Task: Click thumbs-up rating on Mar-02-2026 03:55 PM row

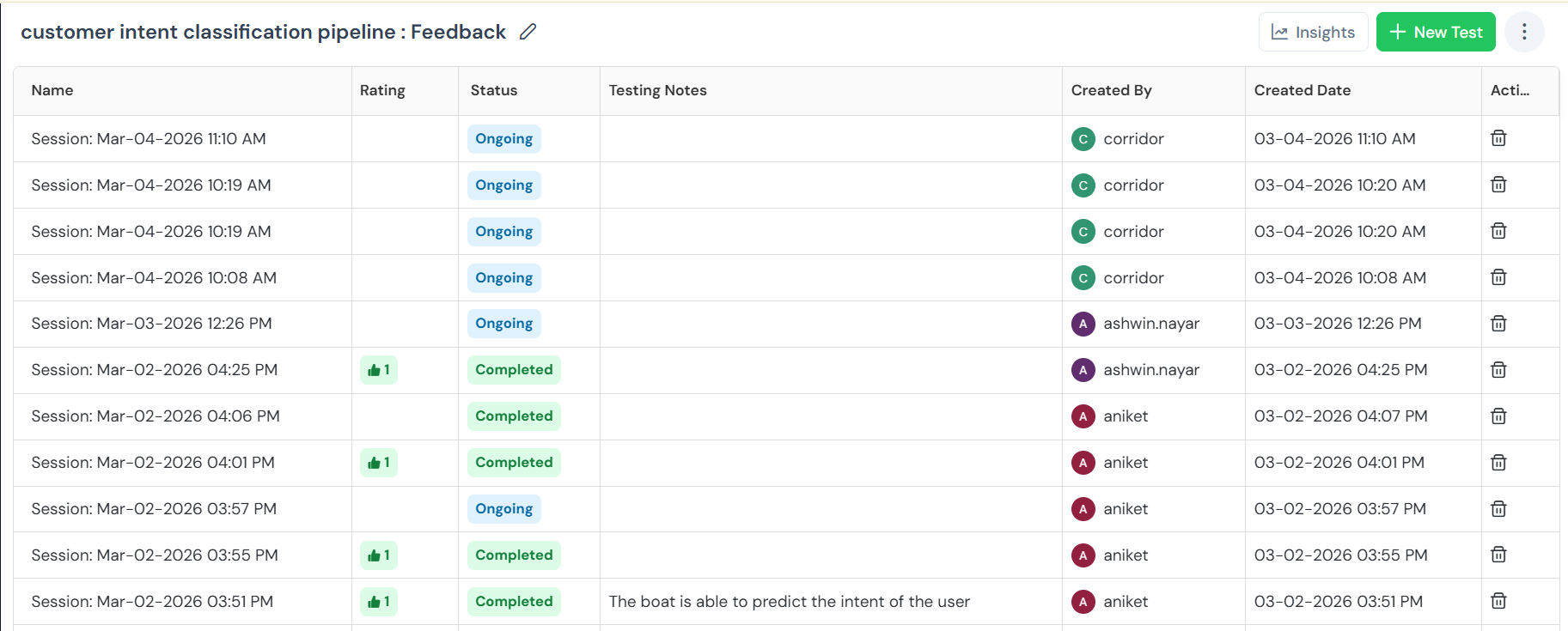Action: pyautogui.click(x=379, y=555)
